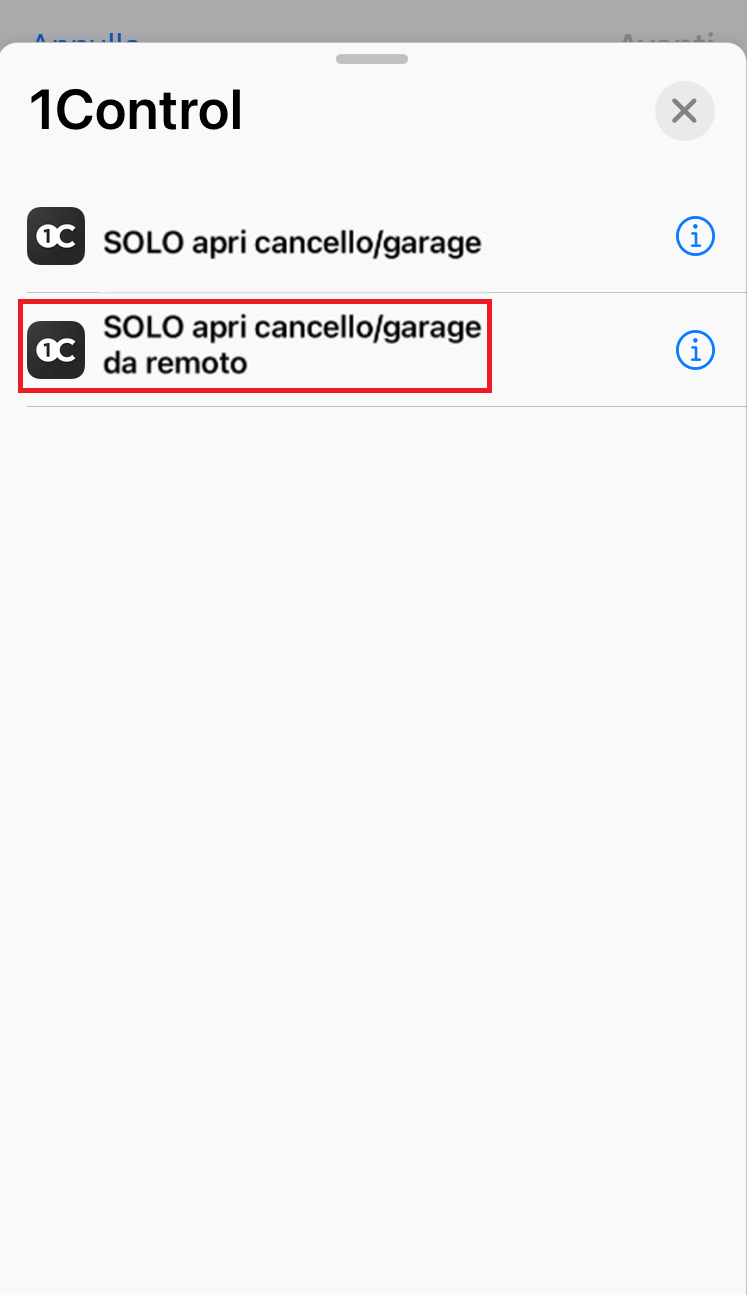Tap the grabber handle atop the sheet
The height and width of the screenshot is (1295, 747).
point(372,59)
